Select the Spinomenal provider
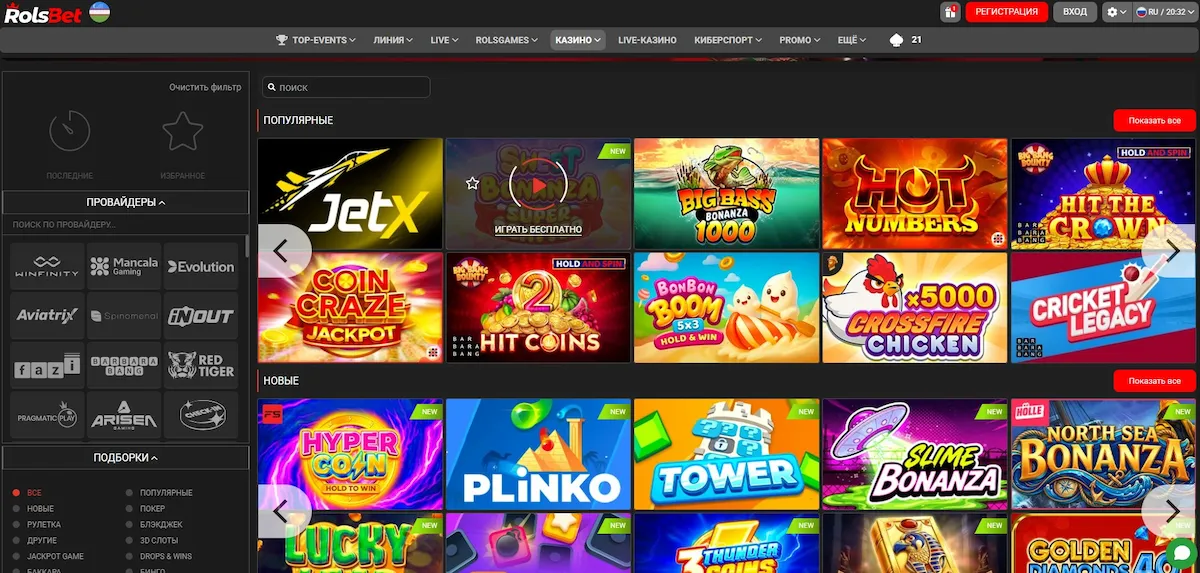1200x573 pixels. coord(124,315)
